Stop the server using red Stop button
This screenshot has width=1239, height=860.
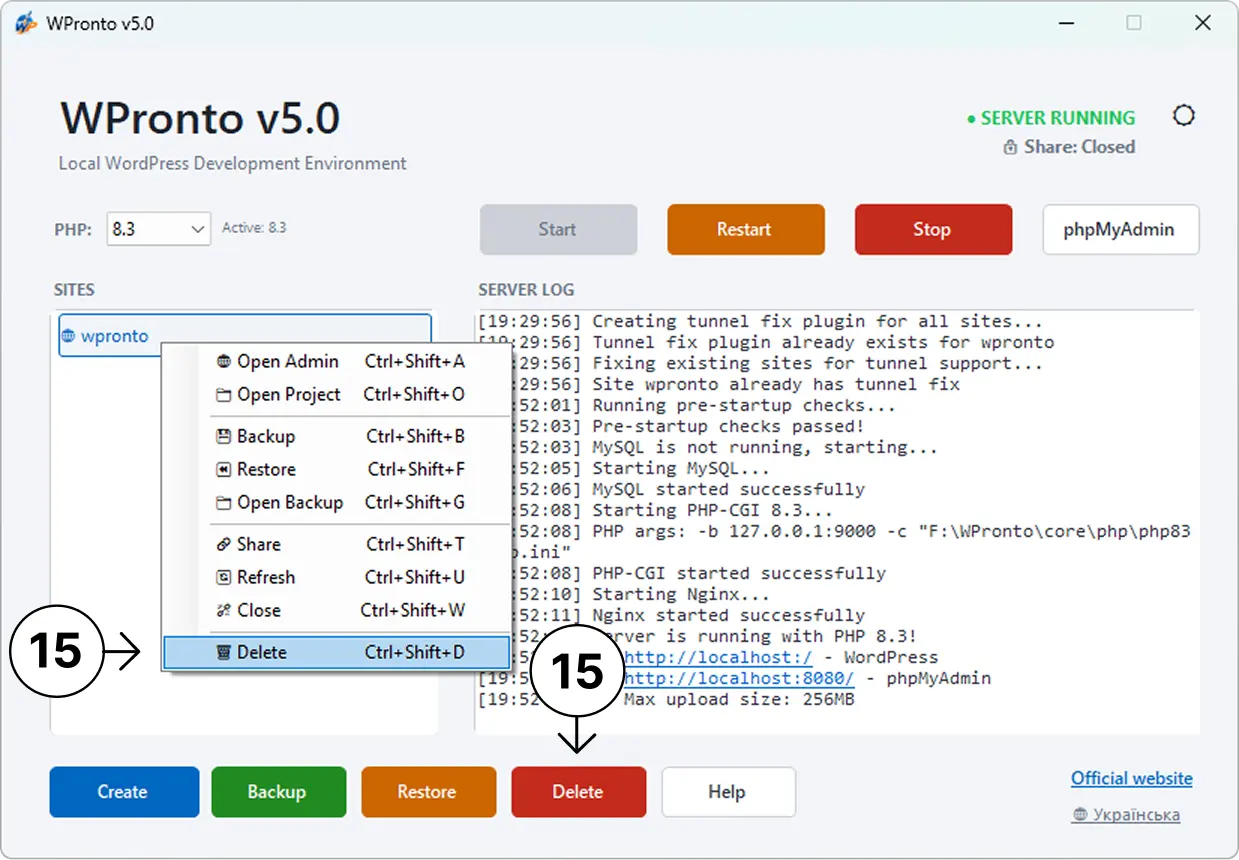[932, 229]
